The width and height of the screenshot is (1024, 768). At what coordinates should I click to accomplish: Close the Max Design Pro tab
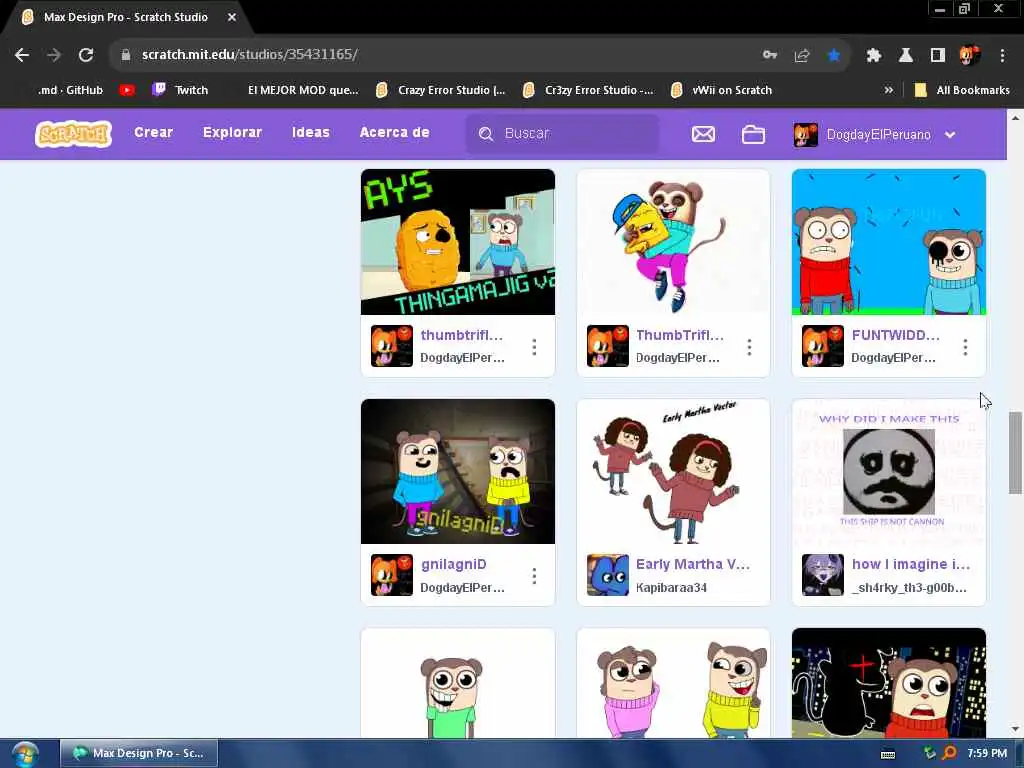pos(232,18)
